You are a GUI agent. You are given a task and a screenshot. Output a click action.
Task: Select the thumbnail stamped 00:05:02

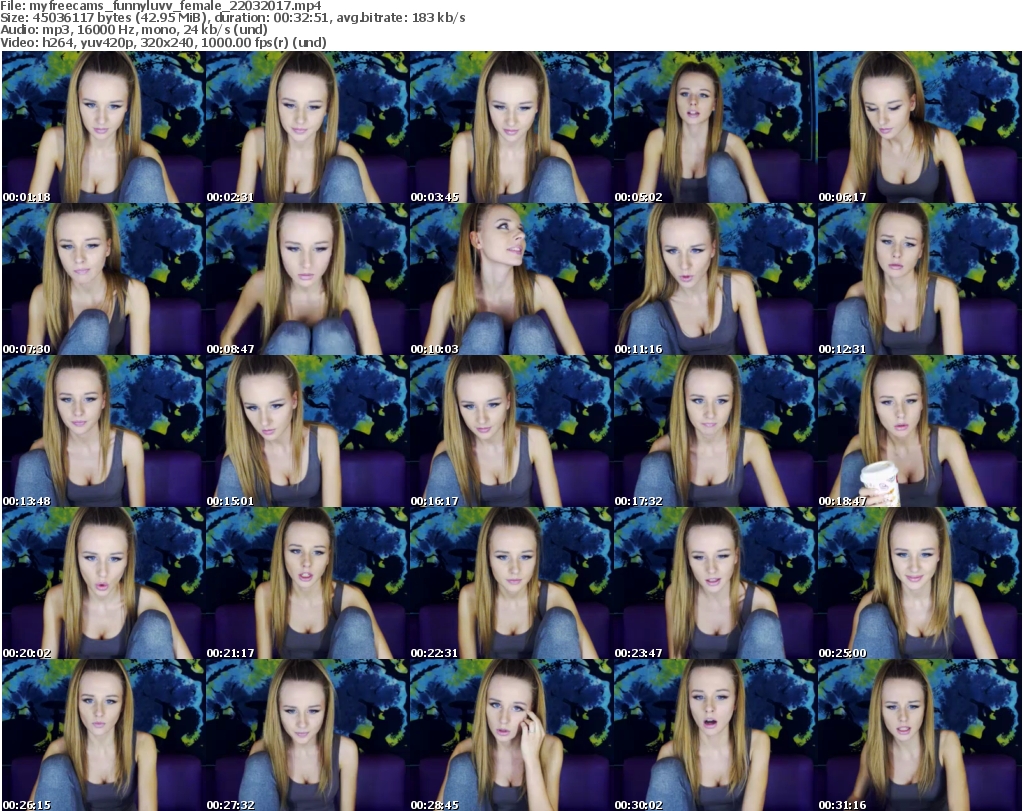(x=714, y=127)
